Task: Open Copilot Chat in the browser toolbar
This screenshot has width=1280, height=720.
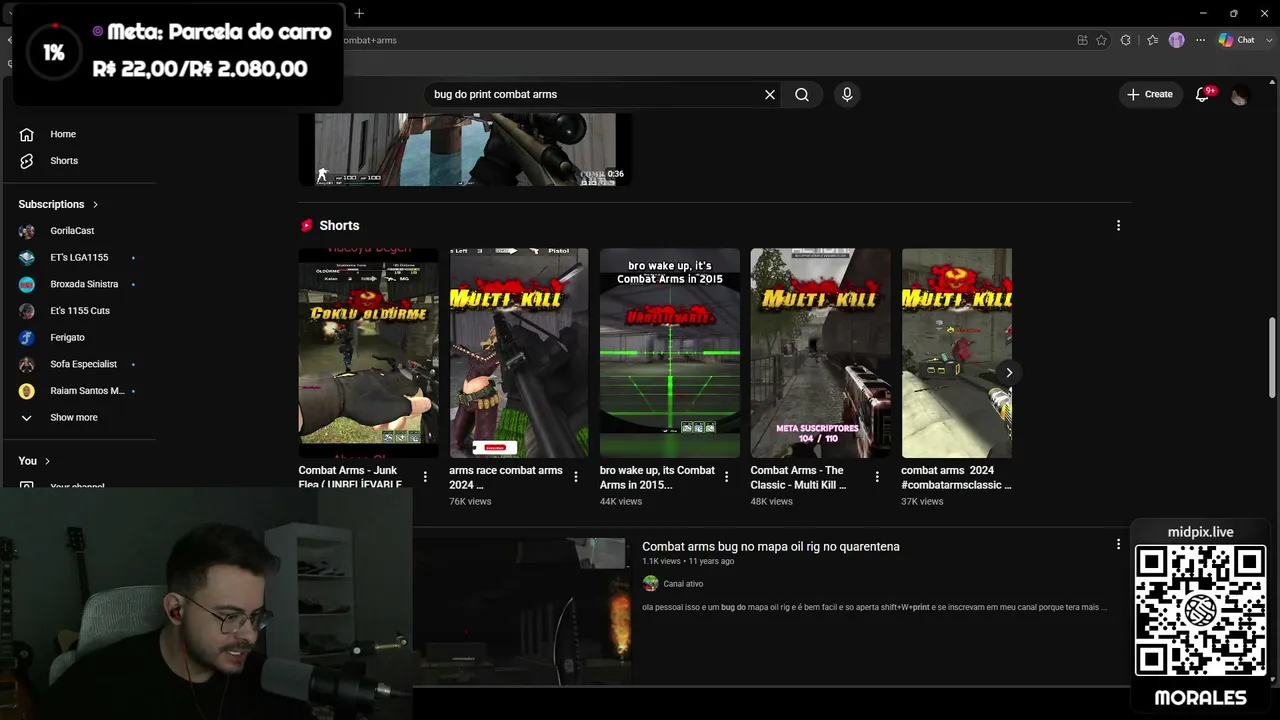Action: [1237, 40]
